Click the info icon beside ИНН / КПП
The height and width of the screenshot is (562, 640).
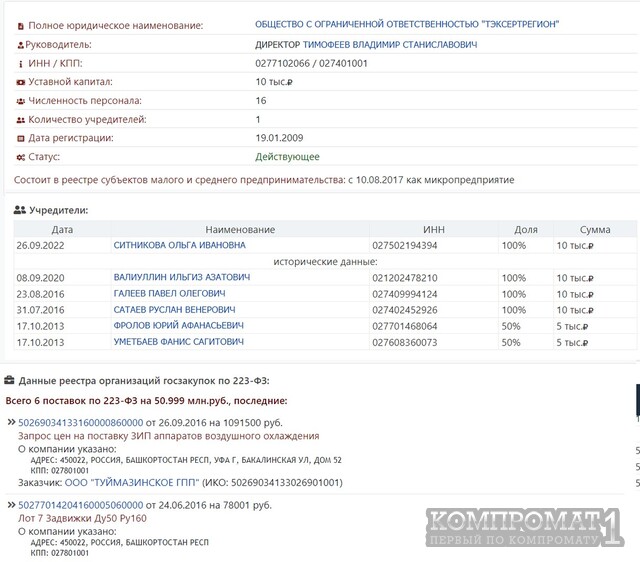coord(20,64)
